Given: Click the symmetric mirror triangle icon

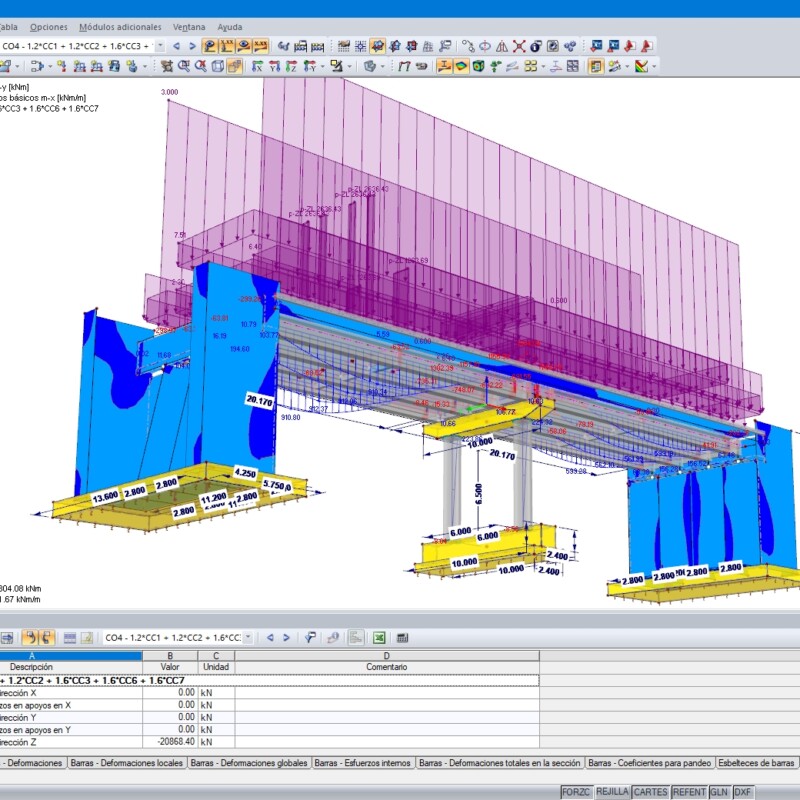Looking at the screenshot, I should click(502, 46).
